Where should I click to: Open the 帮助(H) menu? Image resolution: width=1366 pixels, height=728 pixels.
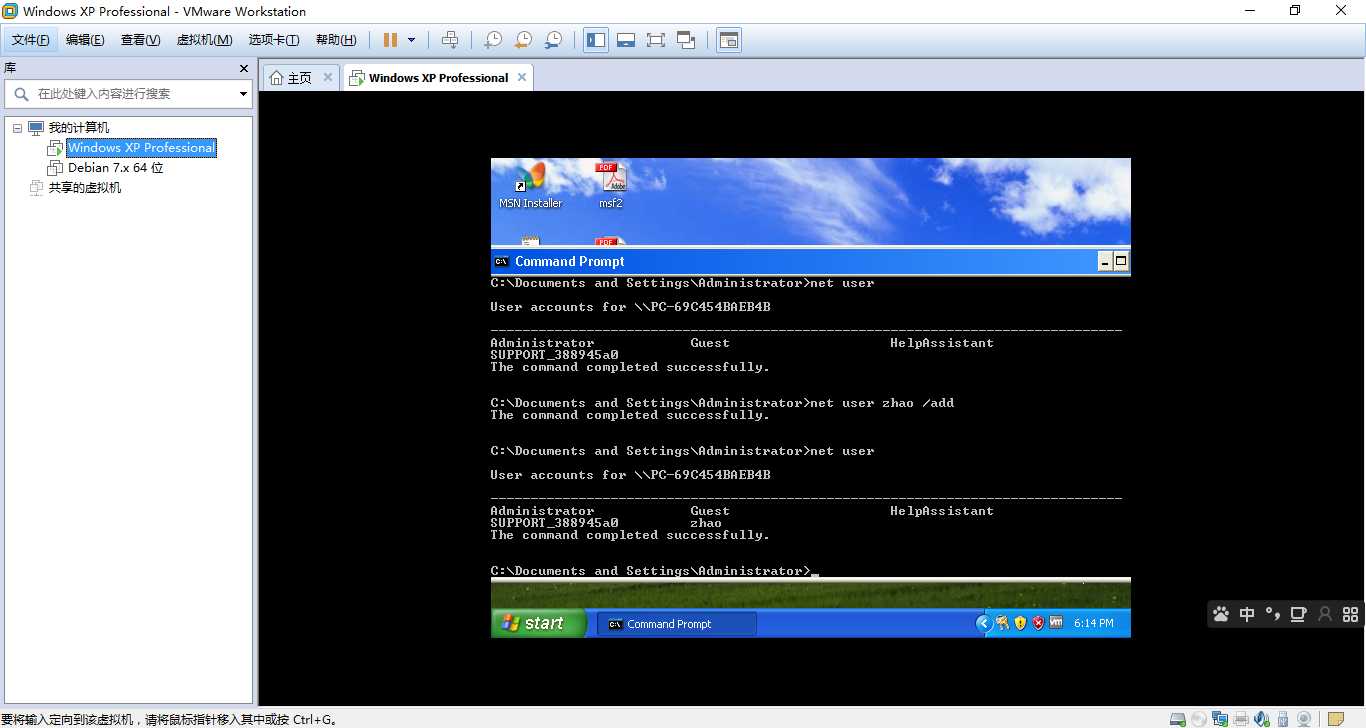[x=336, y=40]
